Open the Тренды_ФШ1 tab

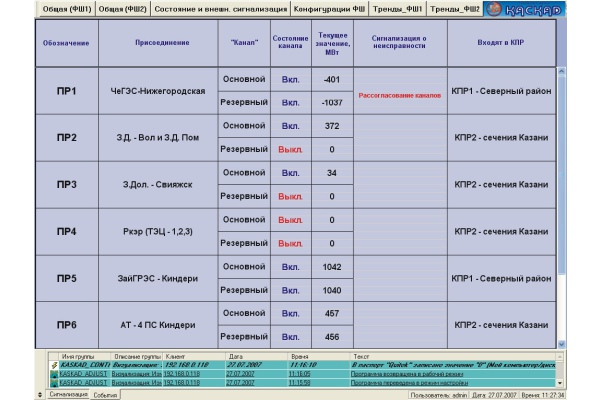397,9
